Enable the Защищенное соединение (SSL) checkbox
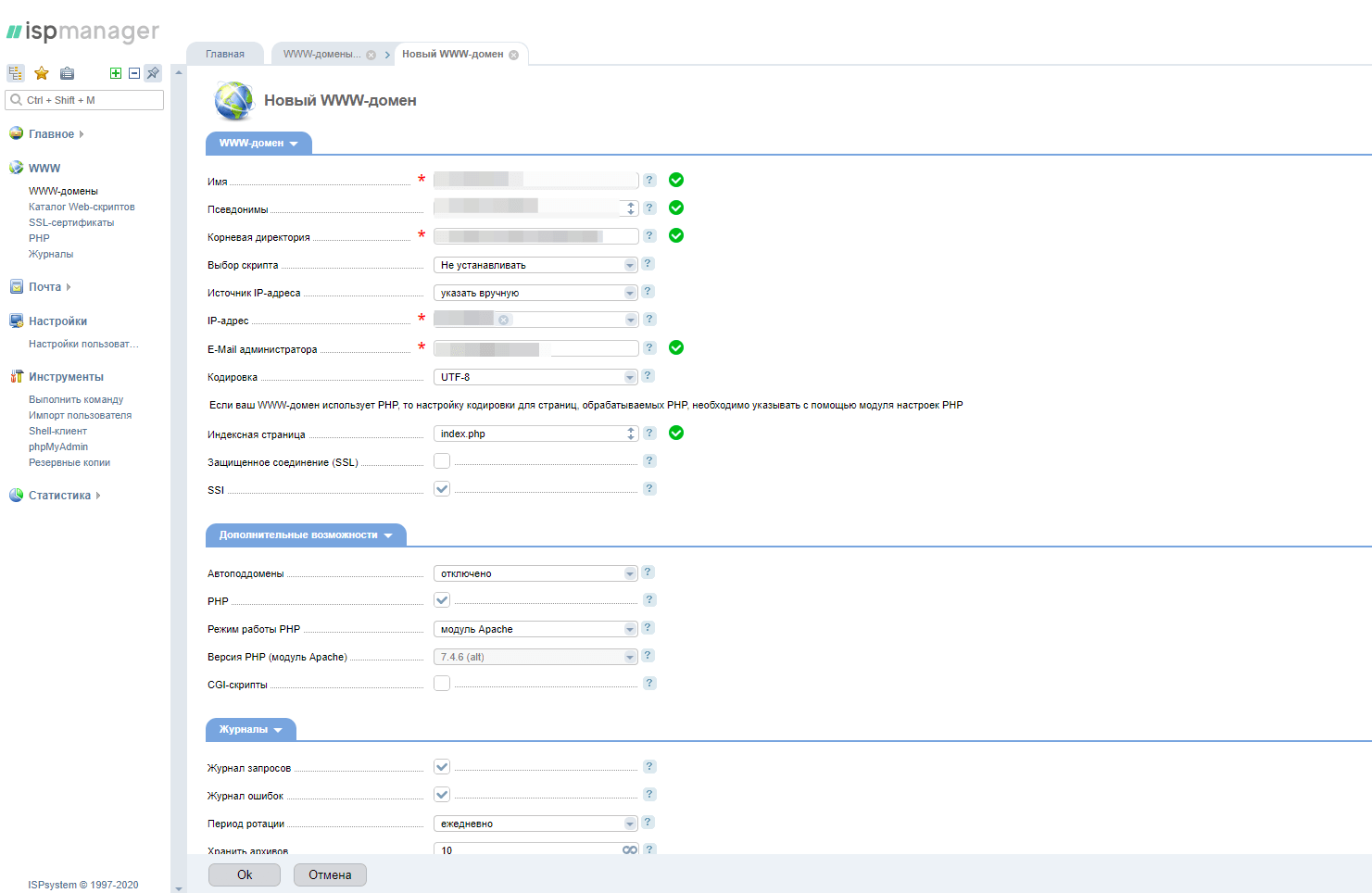The width and height of the screenshot is (1372, 893). click(x=442, y=461)
